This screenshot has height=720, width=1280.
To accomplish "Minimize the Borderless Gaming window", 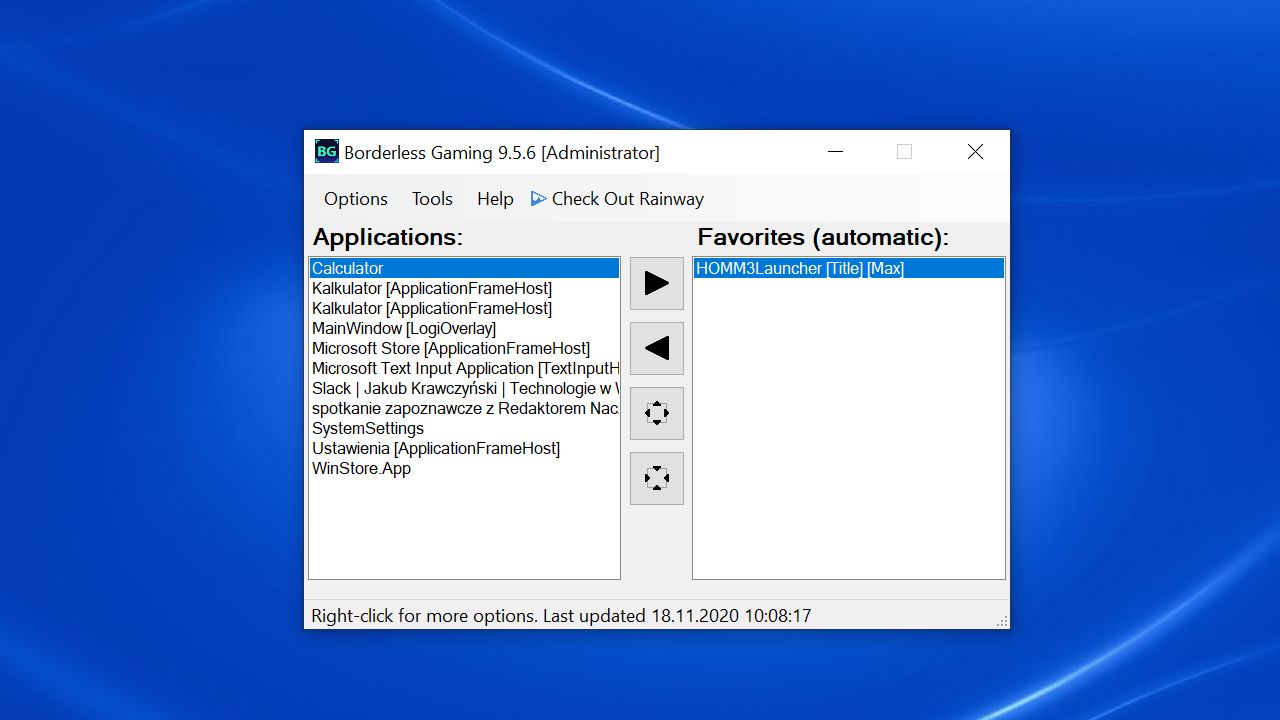I will [836, 152].
